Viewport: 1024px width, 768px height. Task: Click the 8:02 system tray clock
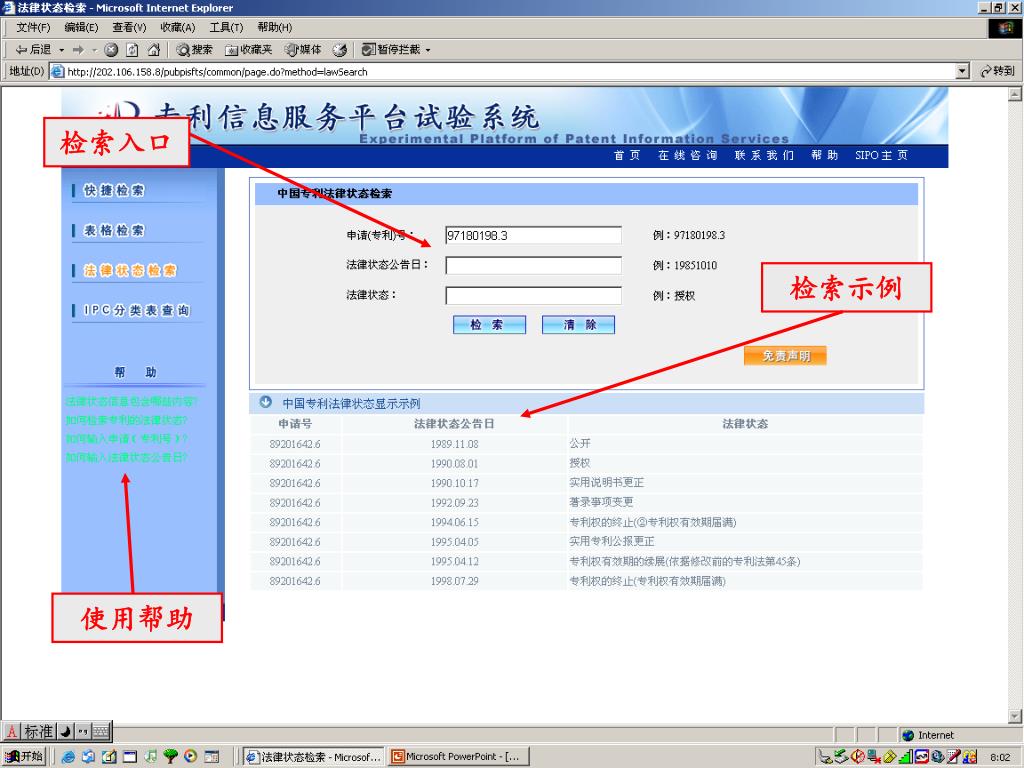(x=1000, y=757)
